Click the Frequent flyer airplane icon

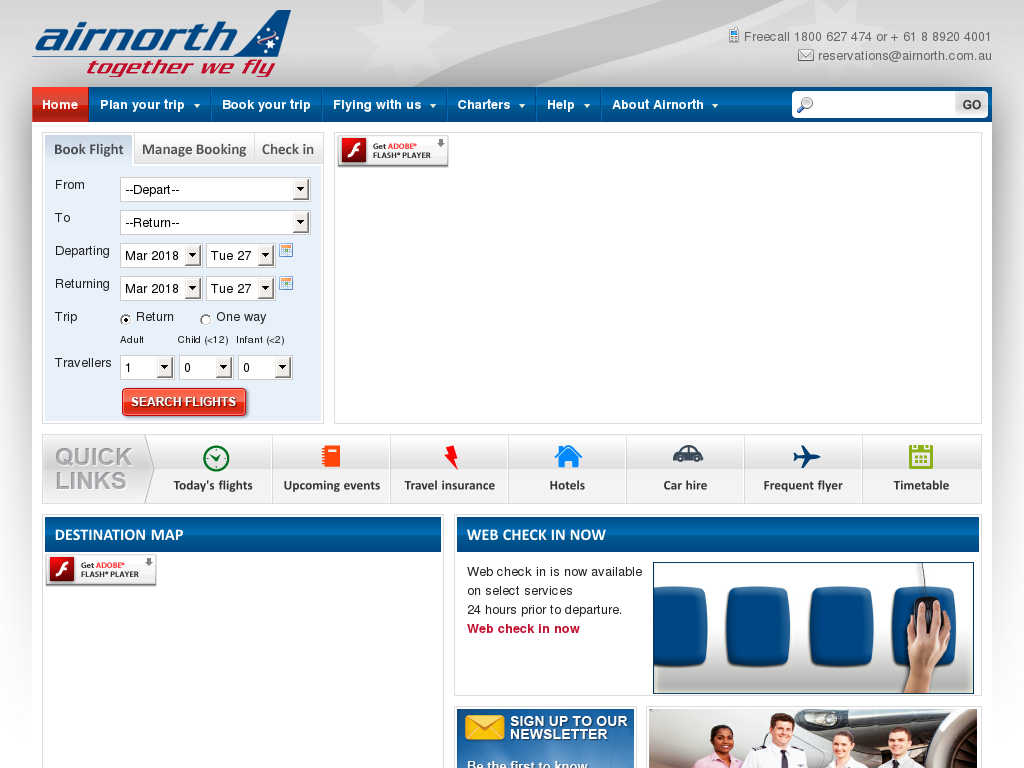tap(803, 458)
